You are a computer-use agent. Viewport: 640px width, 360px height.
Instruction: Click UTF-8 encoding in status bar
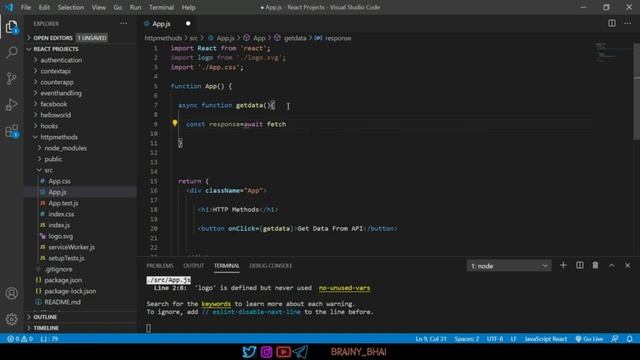point(495,339)
